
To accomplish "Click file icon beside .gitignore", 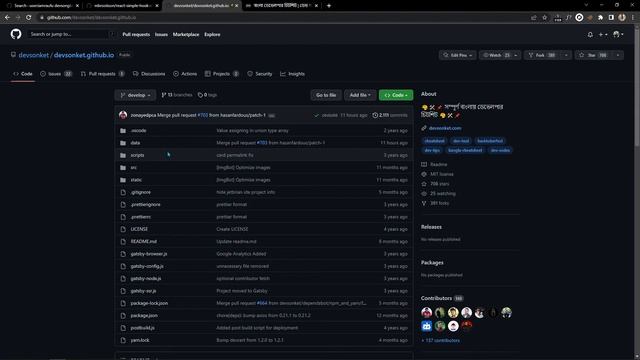I will click(123, 192).
